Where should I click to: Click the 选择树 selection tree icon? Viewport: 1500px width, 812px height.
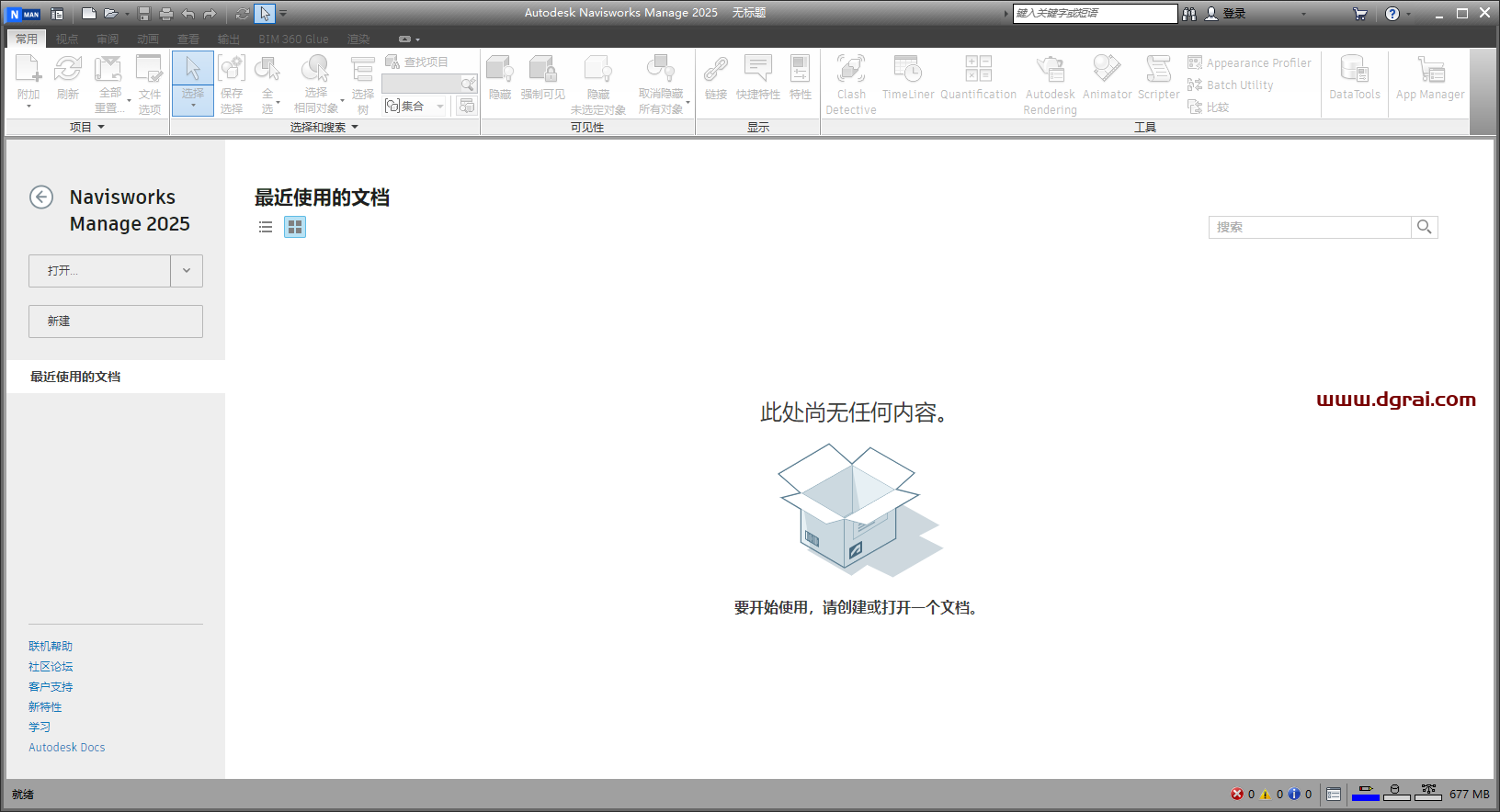pos(363,69)
